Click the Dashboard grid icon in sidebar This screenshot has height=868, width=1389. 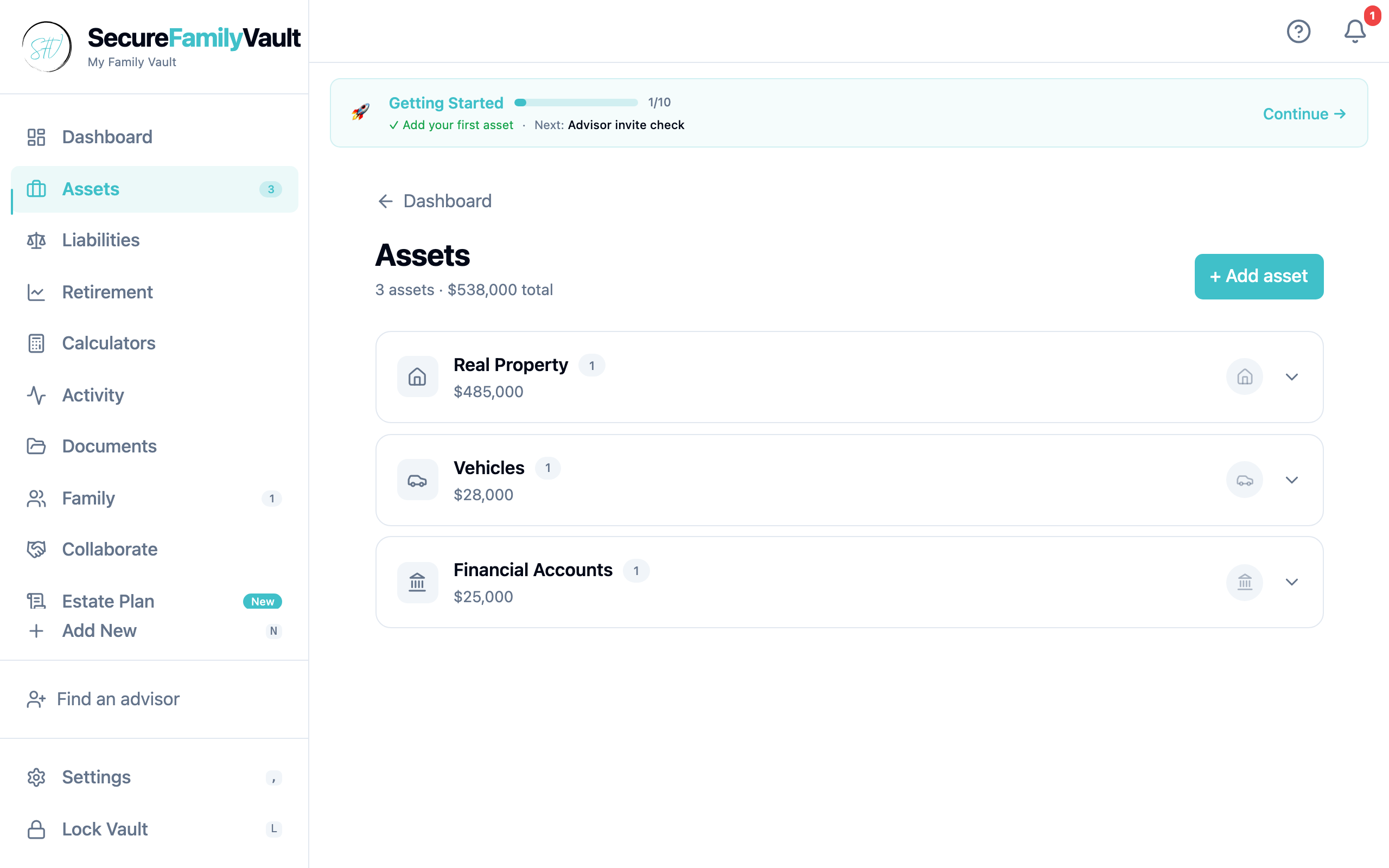coord(36,137)
